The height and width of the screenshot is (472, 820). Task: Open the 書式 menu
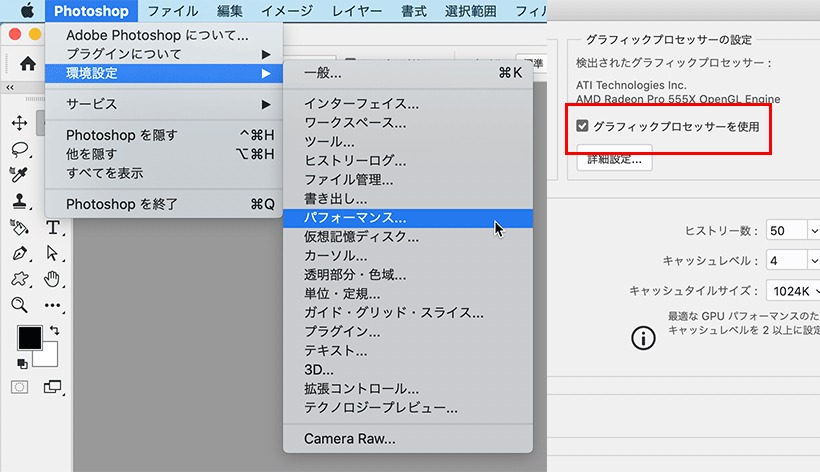(x=414, y=11)
